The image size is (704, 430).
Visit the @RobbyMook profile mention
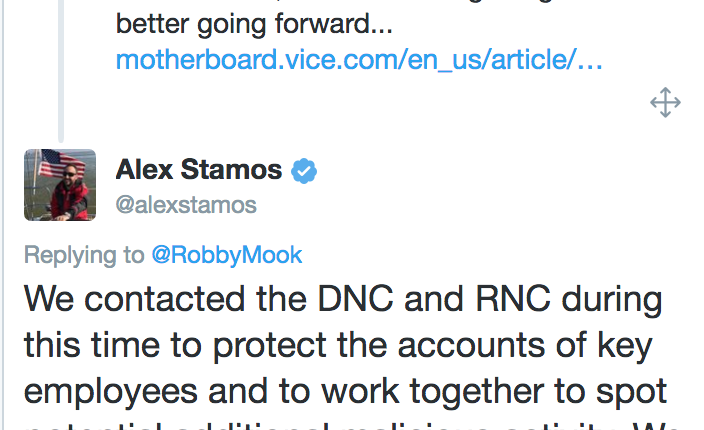(x=227, y=255)
